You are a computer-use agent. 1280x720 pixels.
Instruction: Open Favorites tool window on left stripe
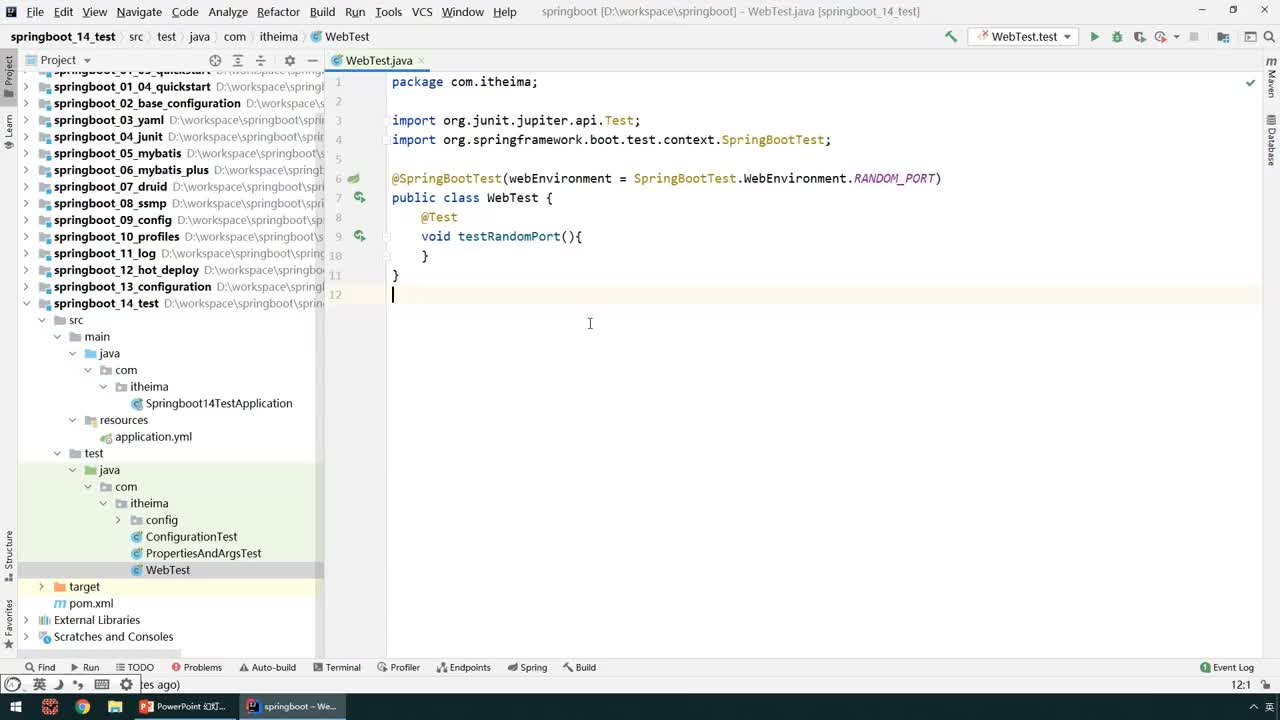coord(9,624)
